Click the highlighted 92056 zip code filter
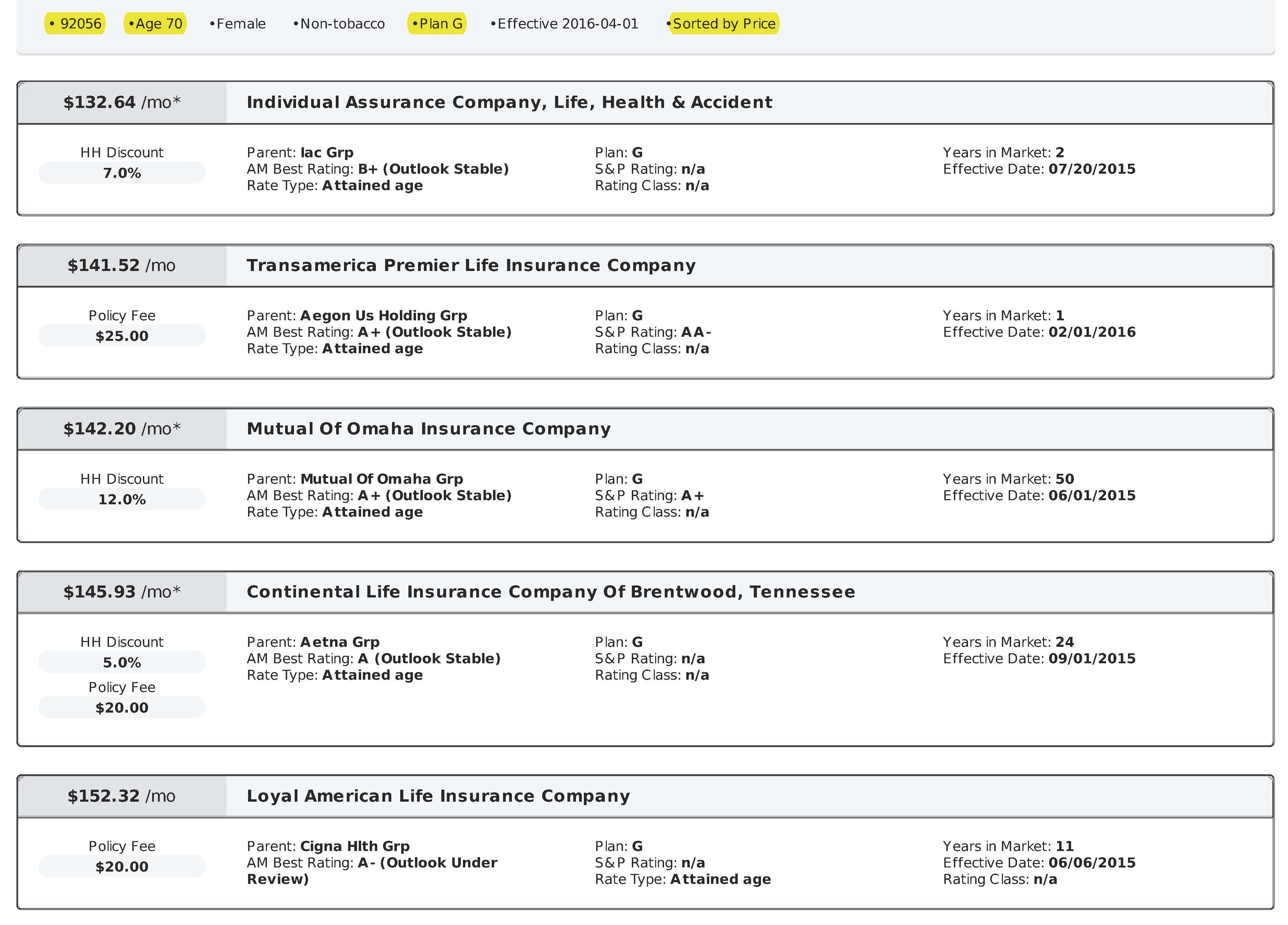Viewport: 1288px width, 925px height. 75,24
